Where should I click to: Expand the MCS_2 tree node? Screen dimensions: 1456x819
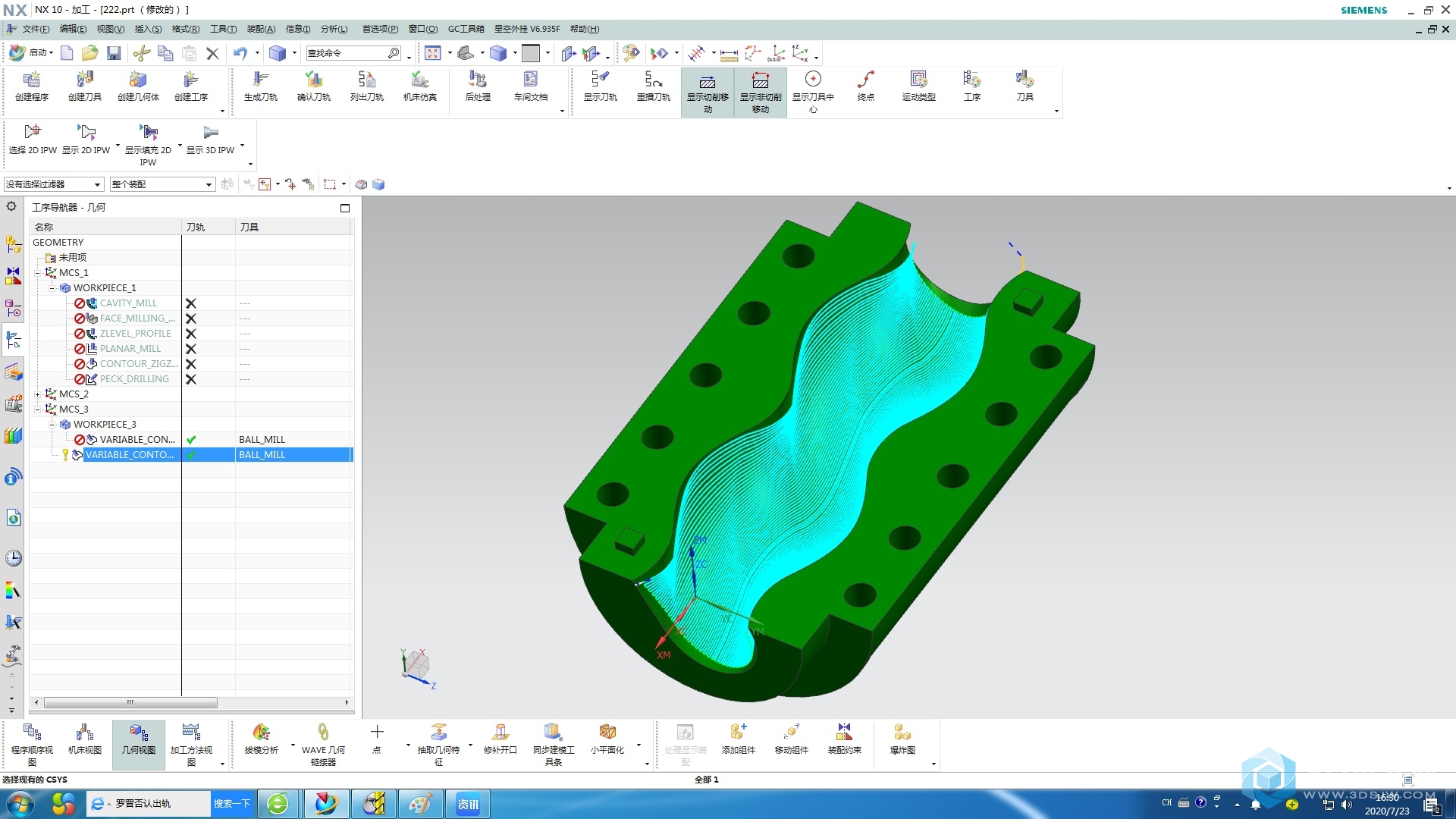click(x=38, y=394)
